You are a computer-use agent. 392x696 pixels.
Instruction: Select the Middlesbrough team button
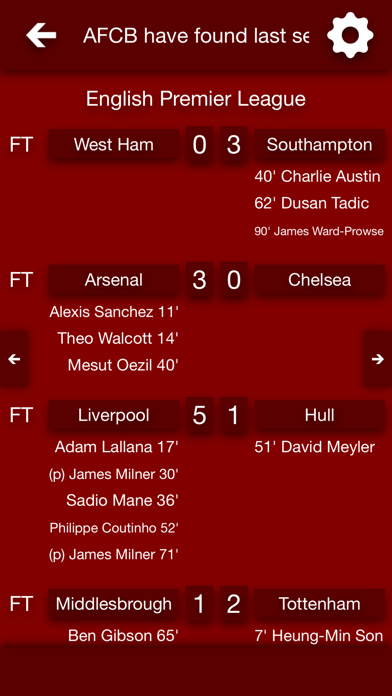[x=114, y=604]
